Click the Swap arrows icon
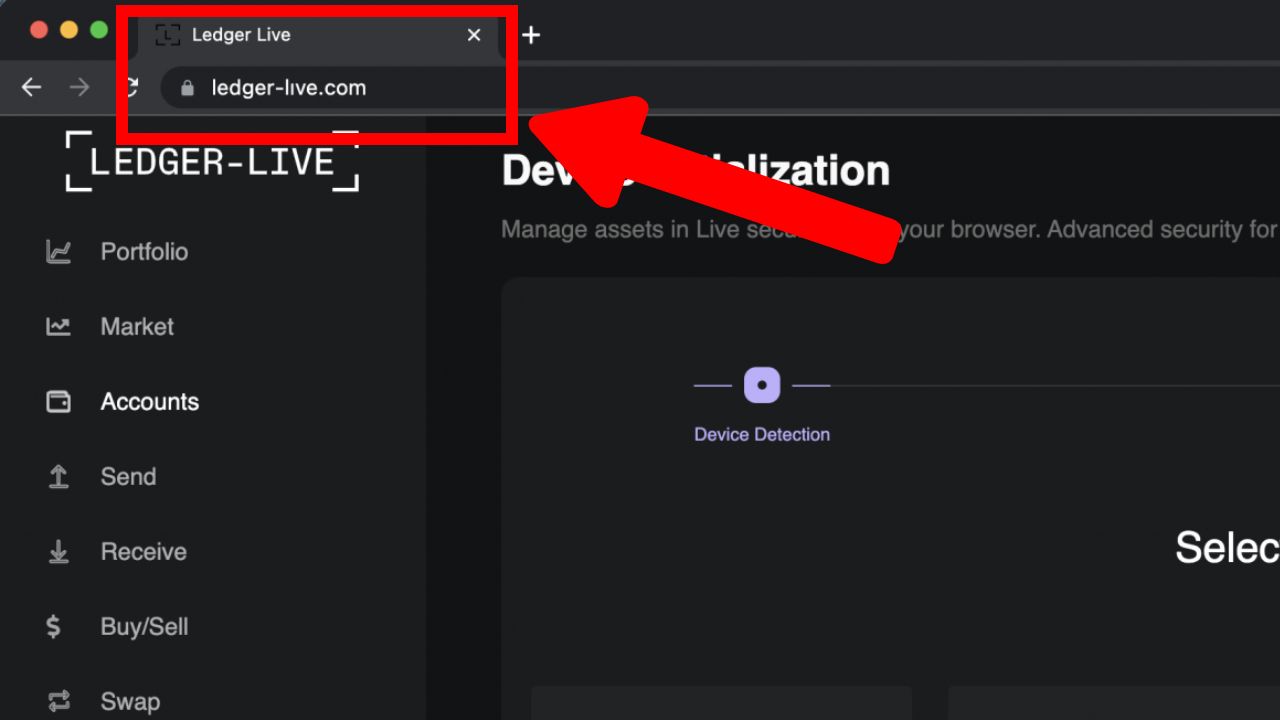This screenshot has height=720, width=1280. [58, 700]
